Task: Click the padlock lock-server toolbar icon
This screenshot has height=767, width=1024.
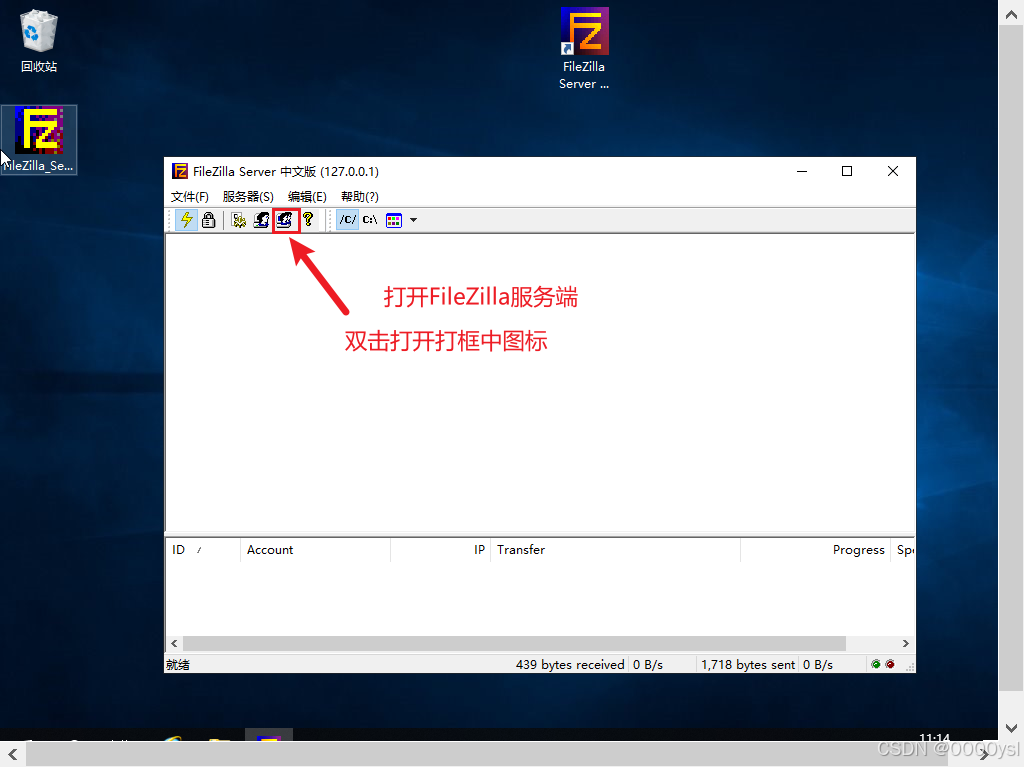Action: click(208, 220)
